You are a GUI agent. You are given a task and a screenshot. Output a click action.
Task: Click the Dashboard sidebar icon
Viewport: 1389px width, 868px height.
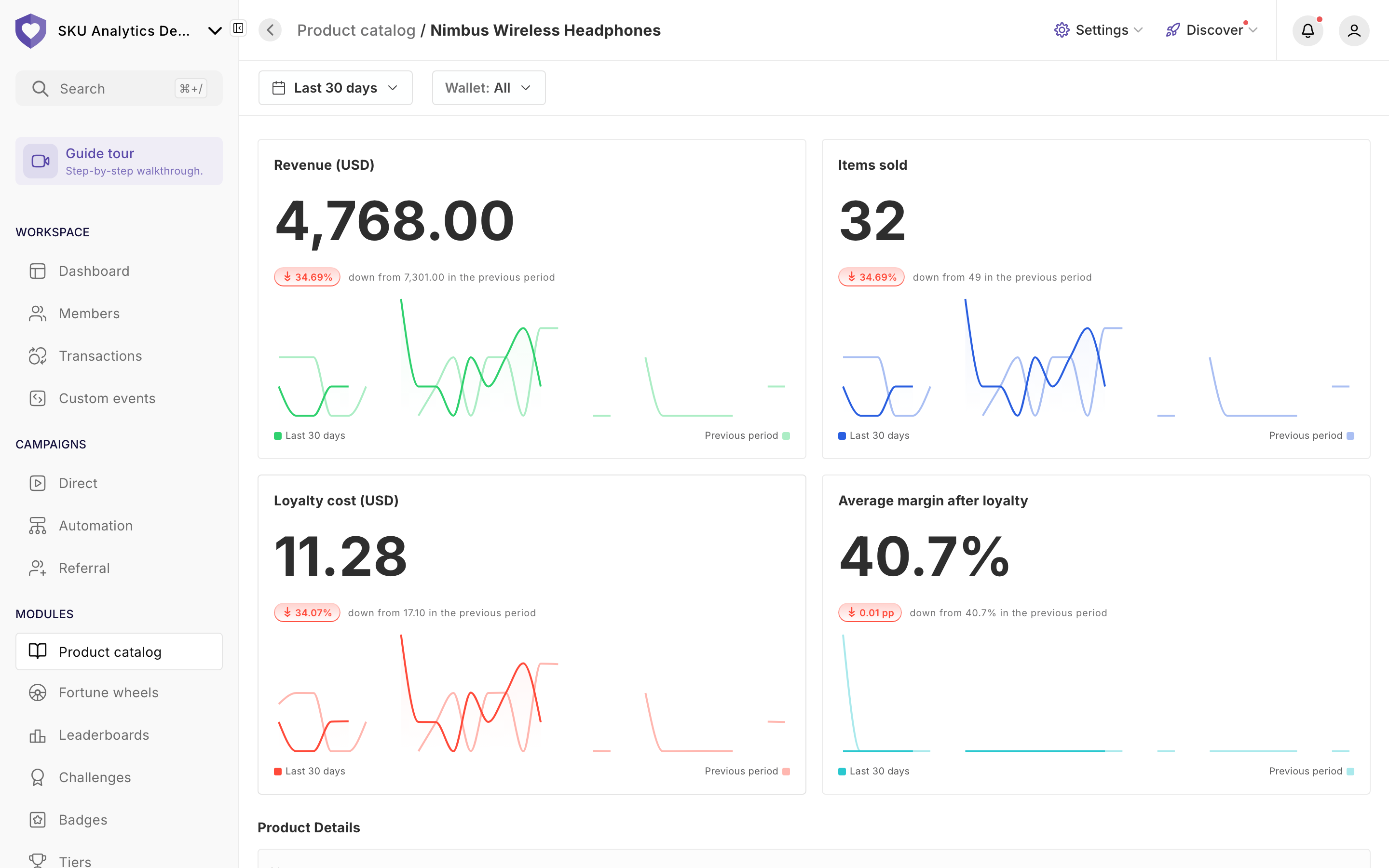(37, 271)
